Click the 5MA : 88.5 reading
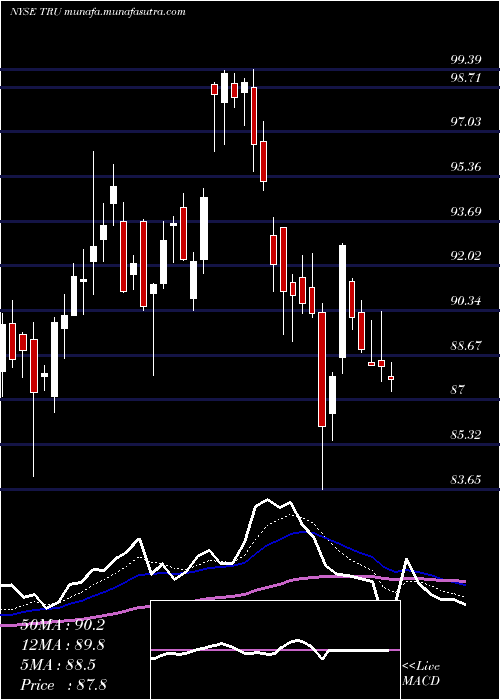This screenshot has width=500, height=700. [58, 665]
